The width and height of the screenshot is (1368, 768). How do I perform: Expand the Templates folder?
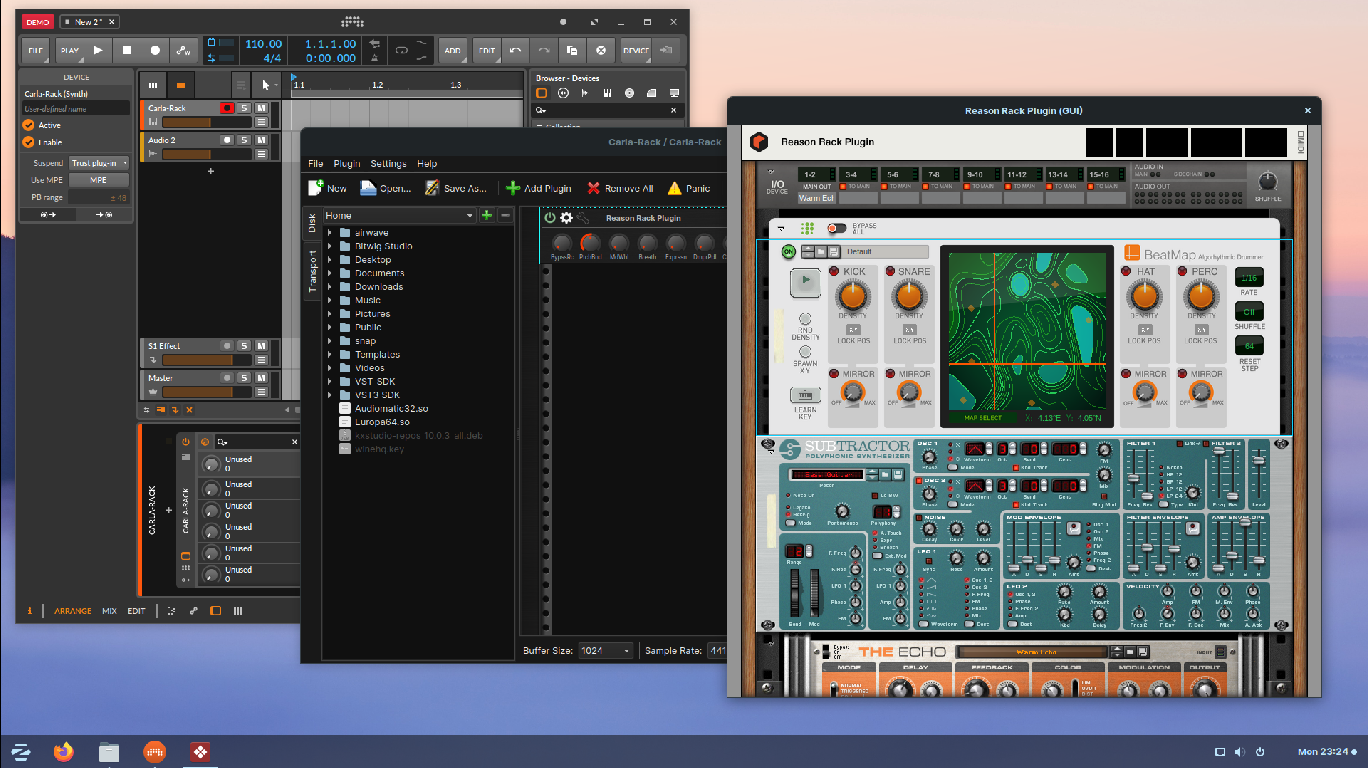(329, 355)
